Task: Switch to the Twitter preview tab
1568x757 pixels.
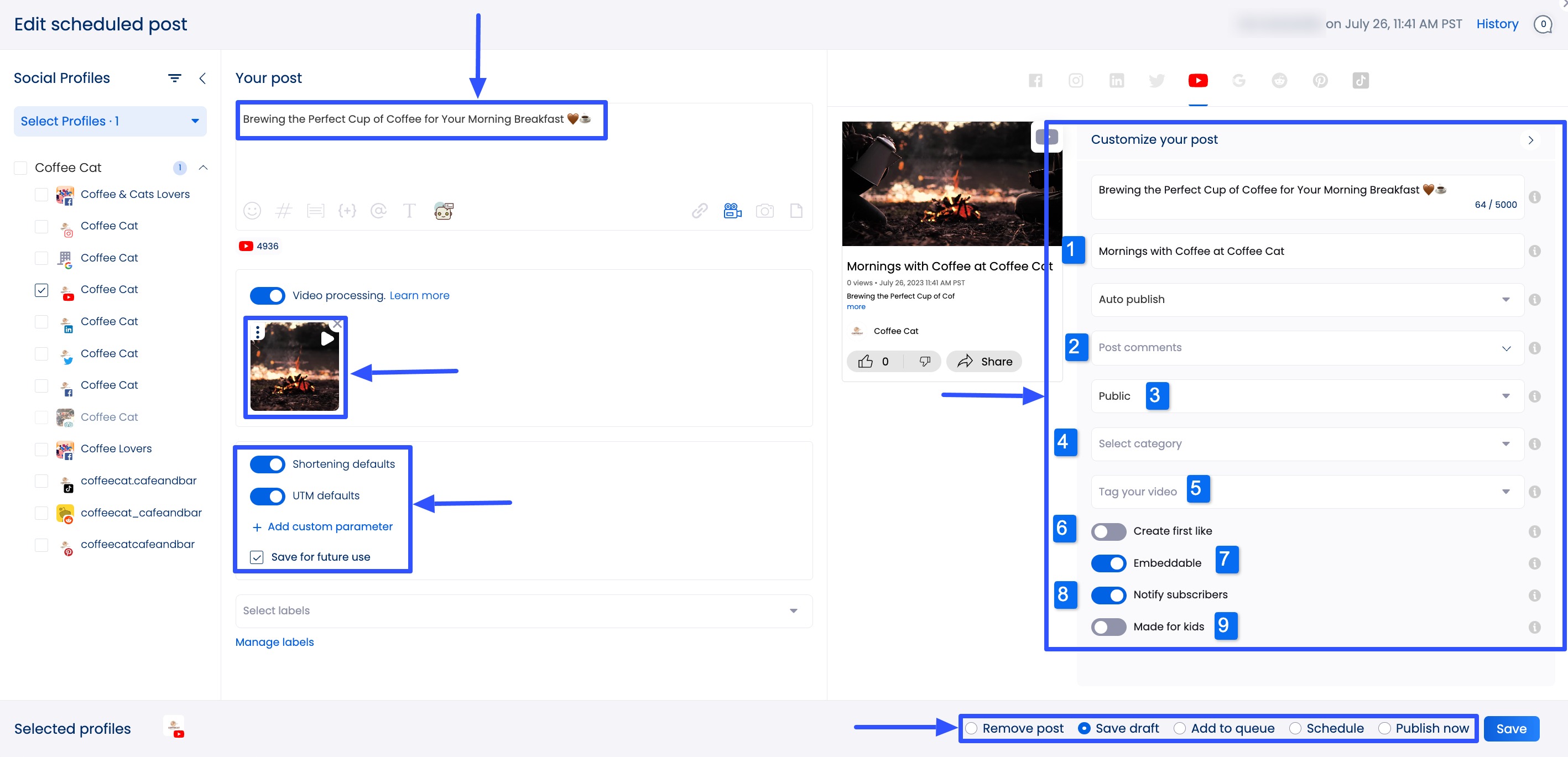Action: [1157, 80]
